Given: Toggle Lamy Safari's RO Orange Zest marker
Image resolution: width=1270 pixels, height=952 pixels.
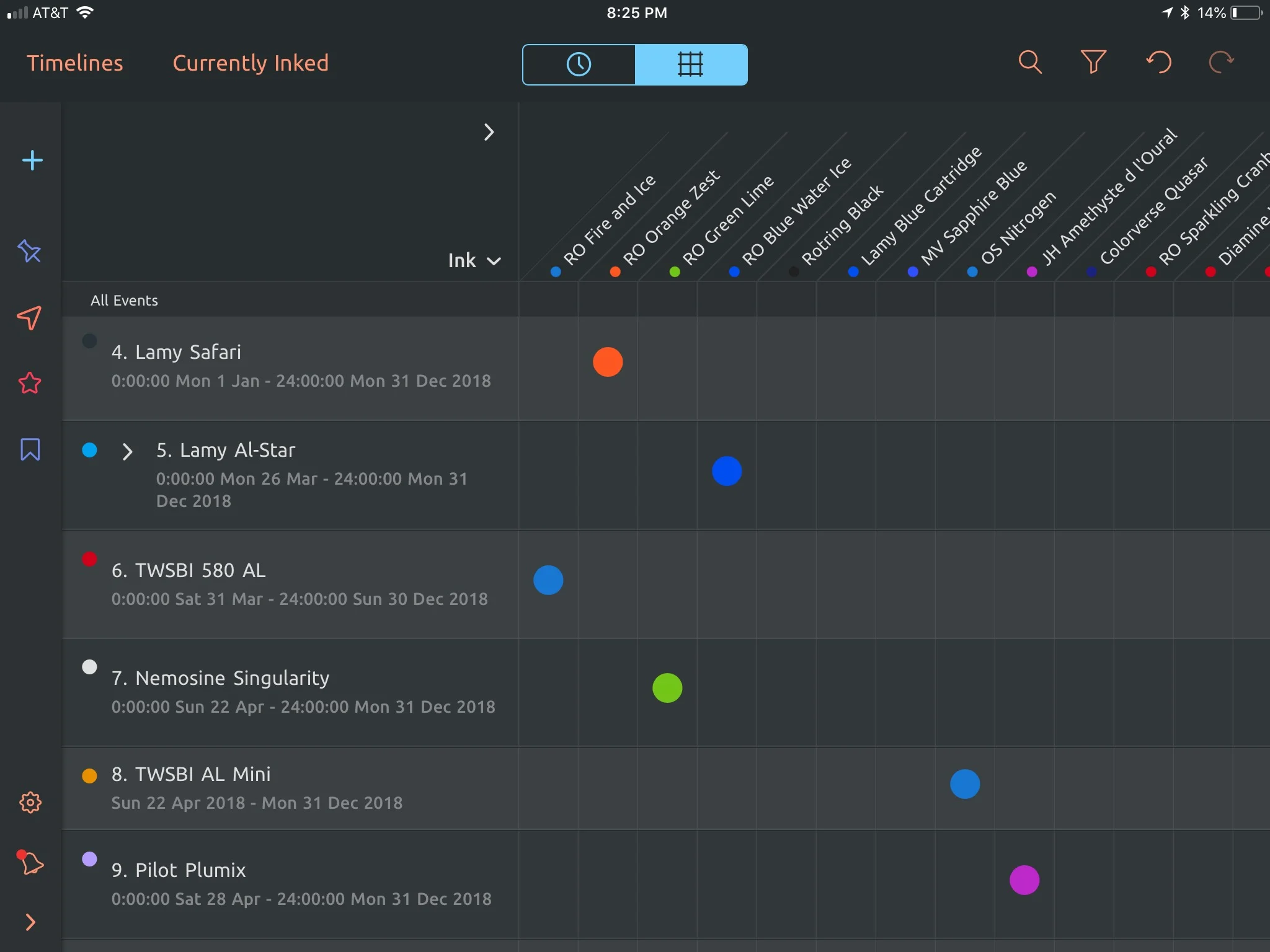Looking at the screenshot, I should [608, 362].
